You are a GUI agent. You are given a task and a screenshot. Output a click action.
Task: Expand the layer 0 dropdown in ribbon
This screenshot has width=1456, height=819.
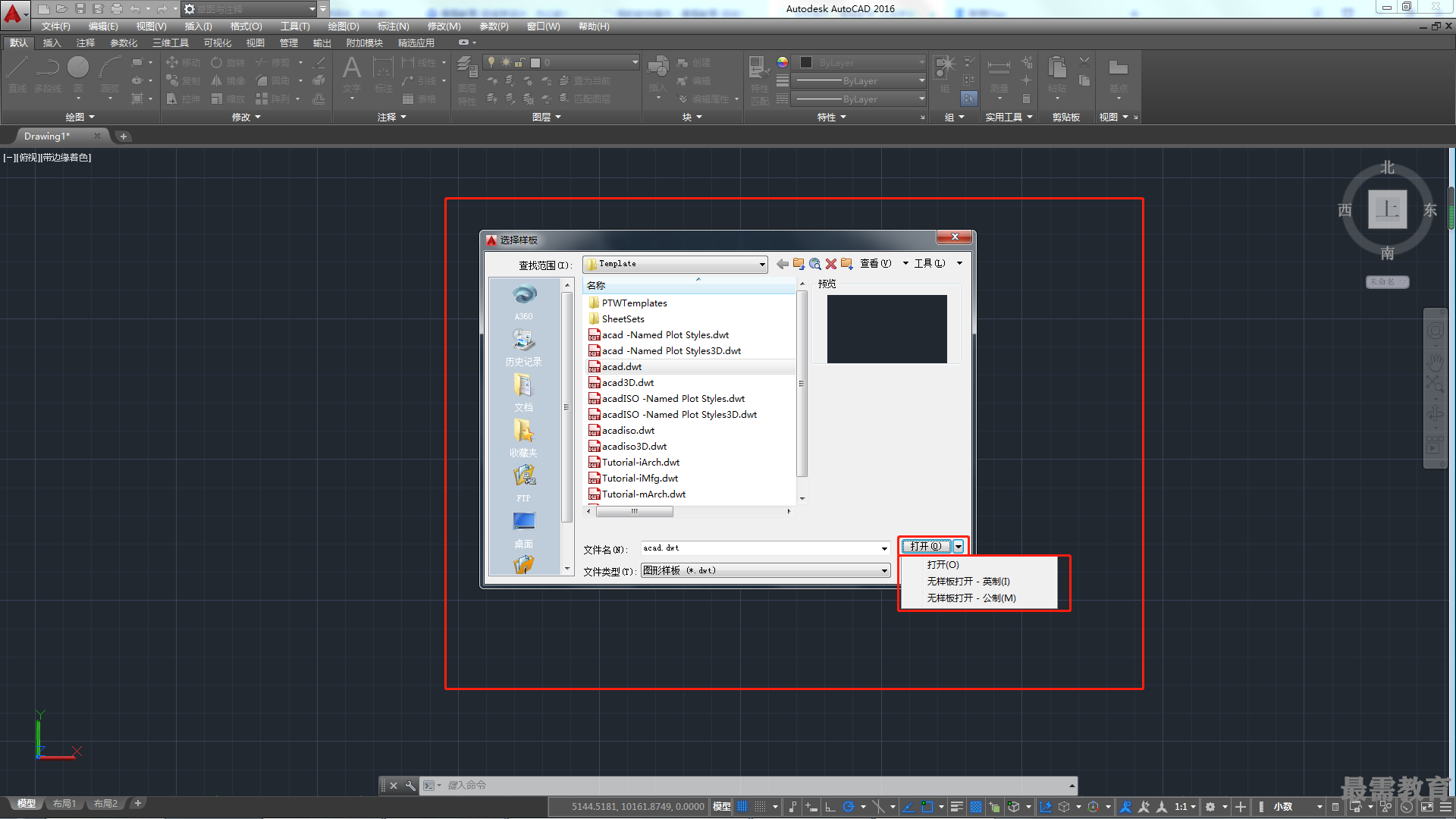[x=635, y=62]
